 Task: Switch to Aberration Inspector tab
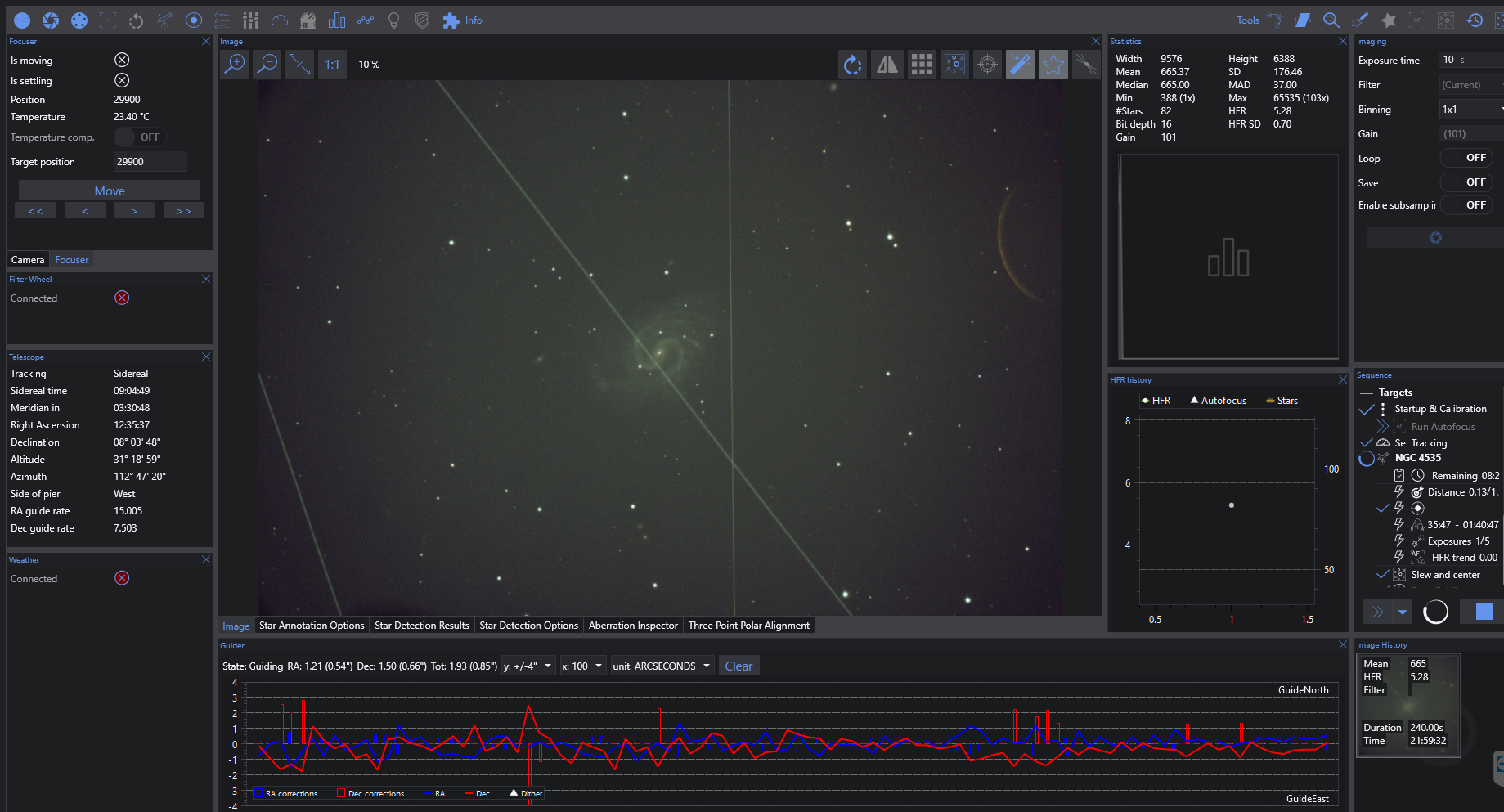633,626
